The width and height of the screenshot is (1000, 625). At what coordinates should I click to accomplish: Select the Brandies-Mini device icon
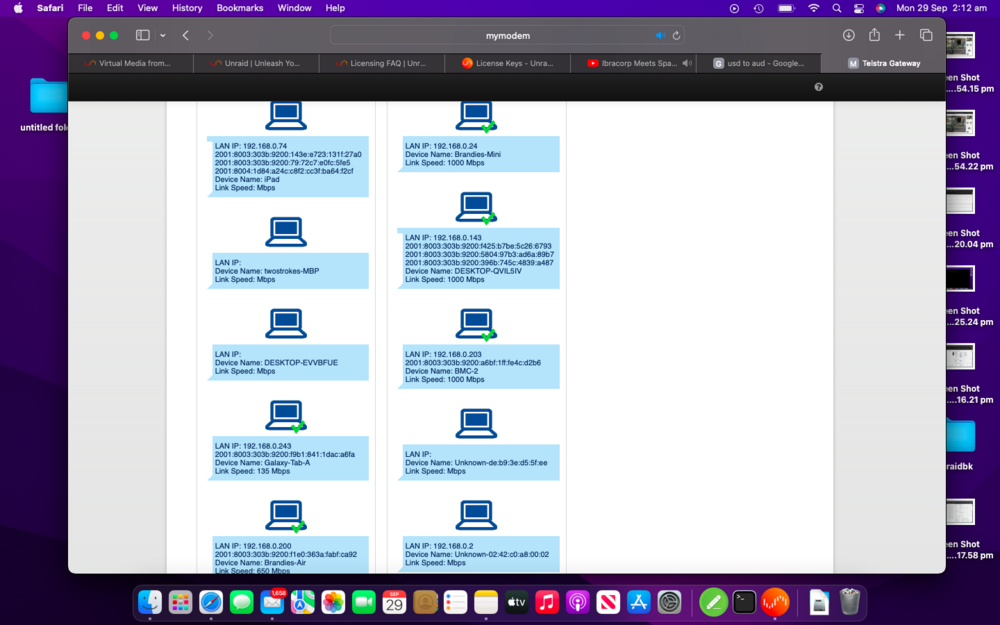[476, 117]
